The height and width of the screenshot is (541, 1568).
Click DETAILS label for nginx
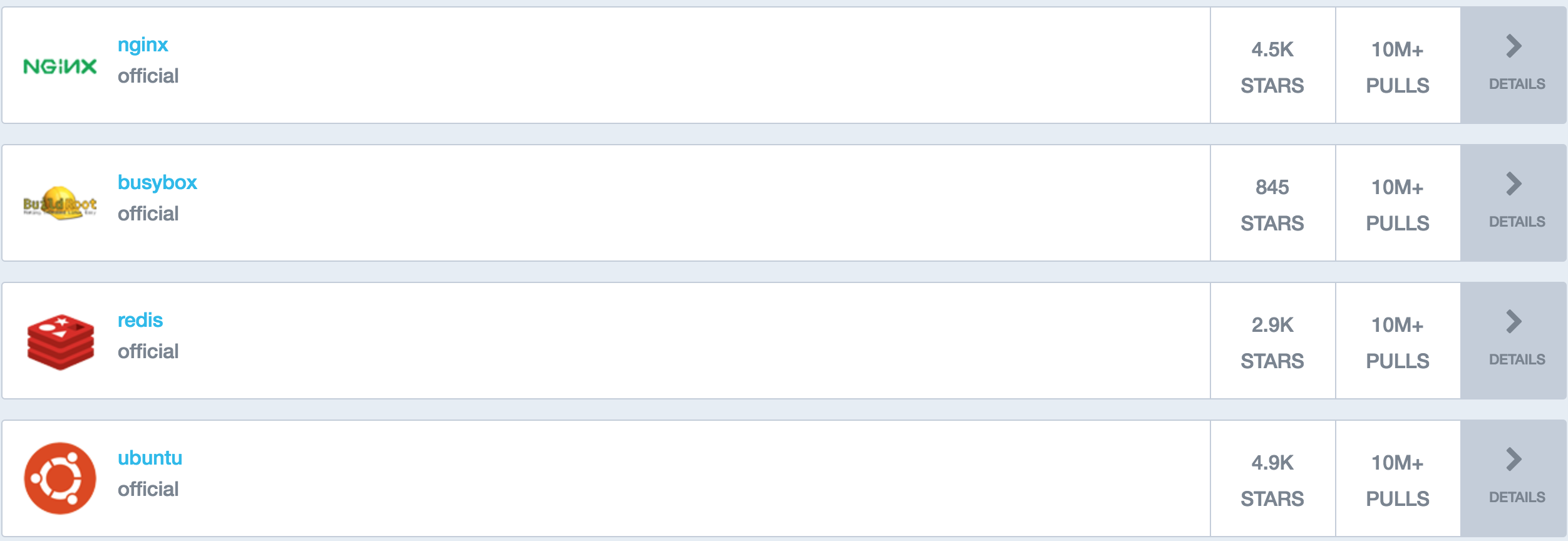point(1517,84)
